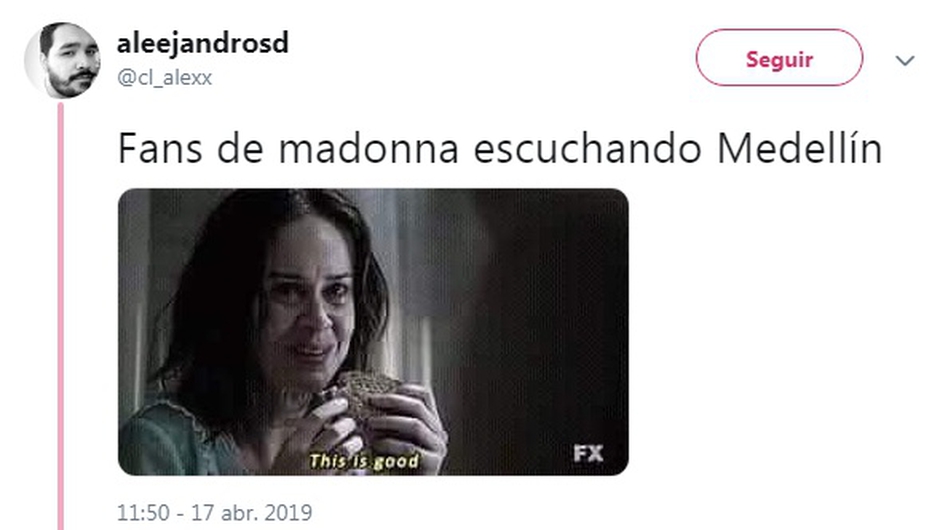
Task: Open the @cl_alexx handle link
Action: [x=165, y=77]
